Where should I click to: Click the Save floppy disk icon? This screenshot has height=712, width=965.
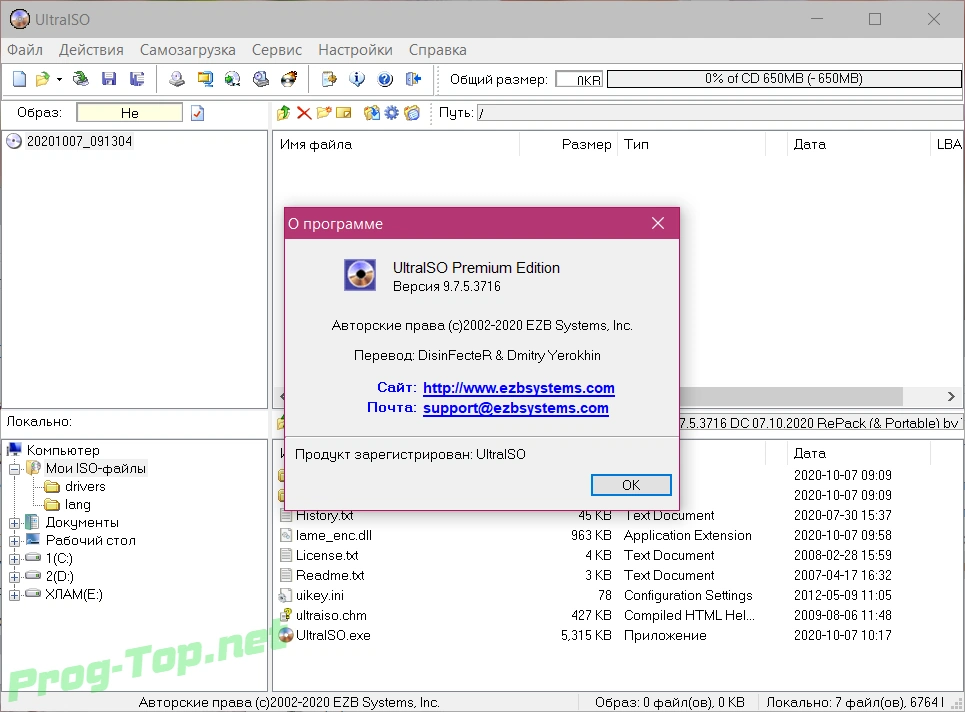click(109, 79)
